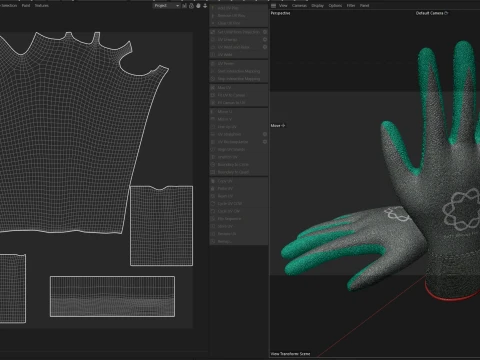
Task: Open the Cameras menu
Action: pyautogui.click(x=299, y=6)
